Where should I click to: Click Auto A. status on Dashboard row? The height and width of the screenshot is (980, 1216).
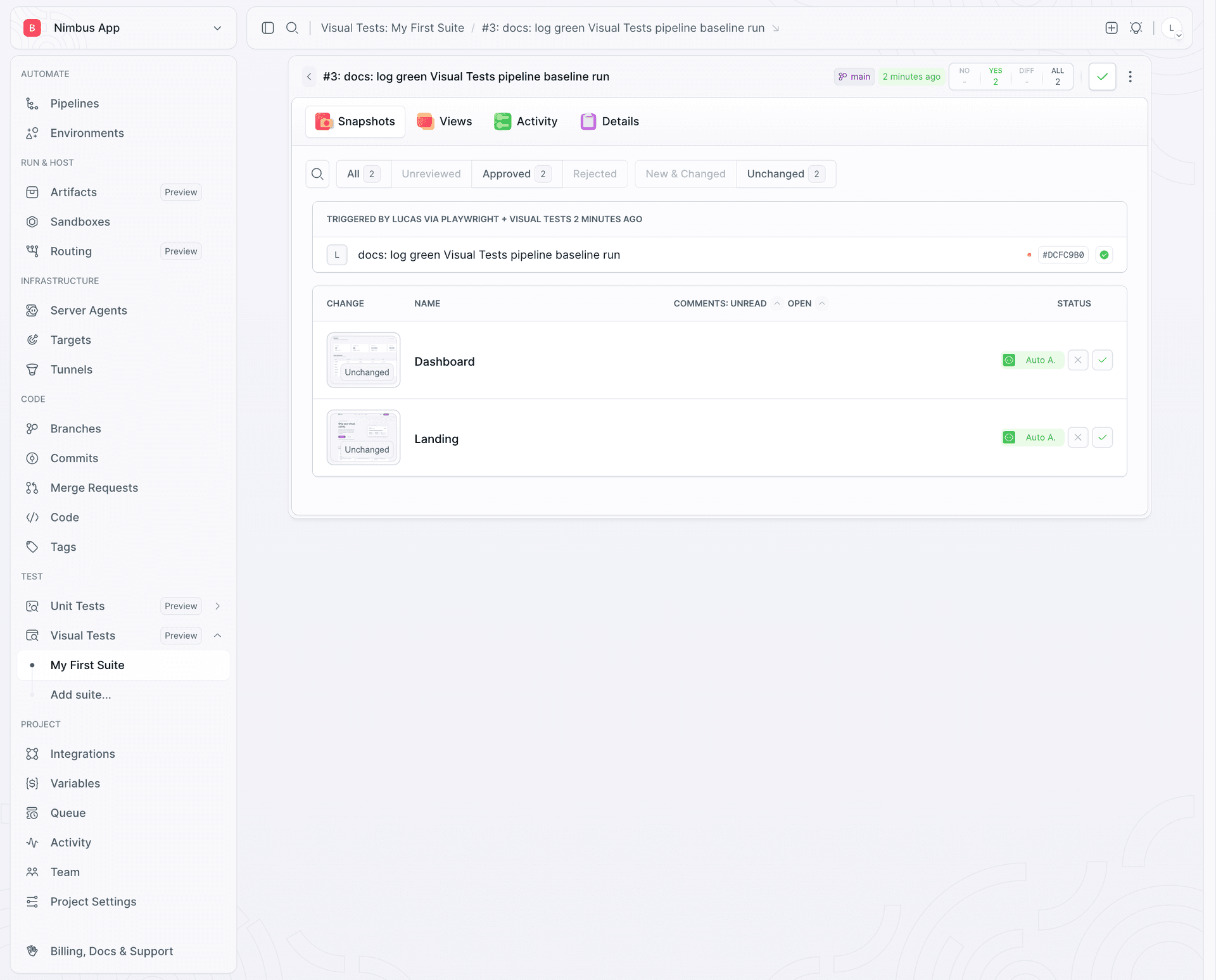[x=1032, y=360]
